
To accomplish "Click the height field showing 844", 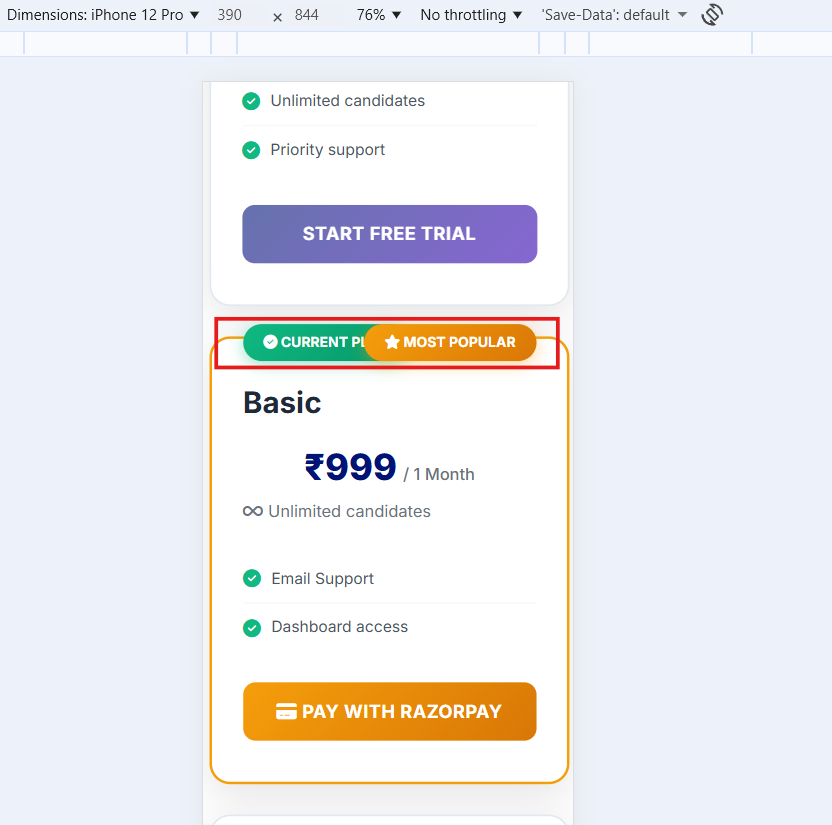I will pos(307,15).
